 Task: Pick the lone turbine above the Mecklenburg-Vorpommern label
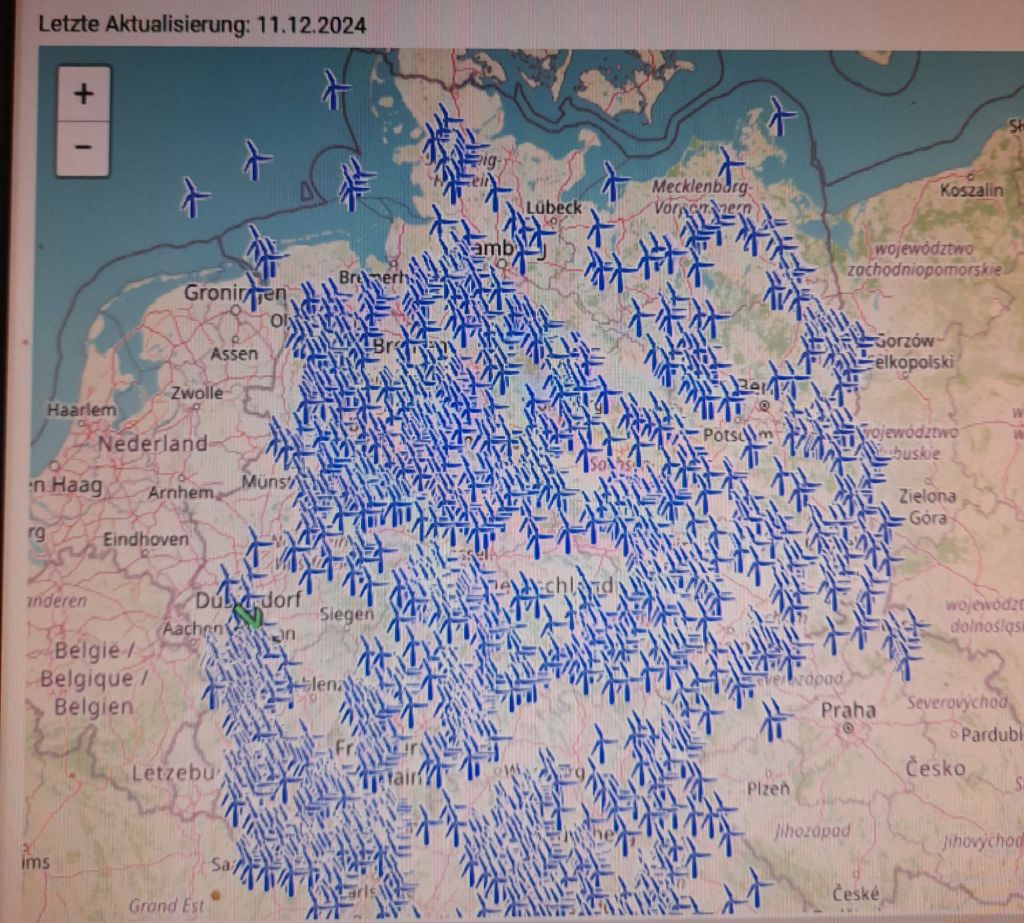[731, 164]
